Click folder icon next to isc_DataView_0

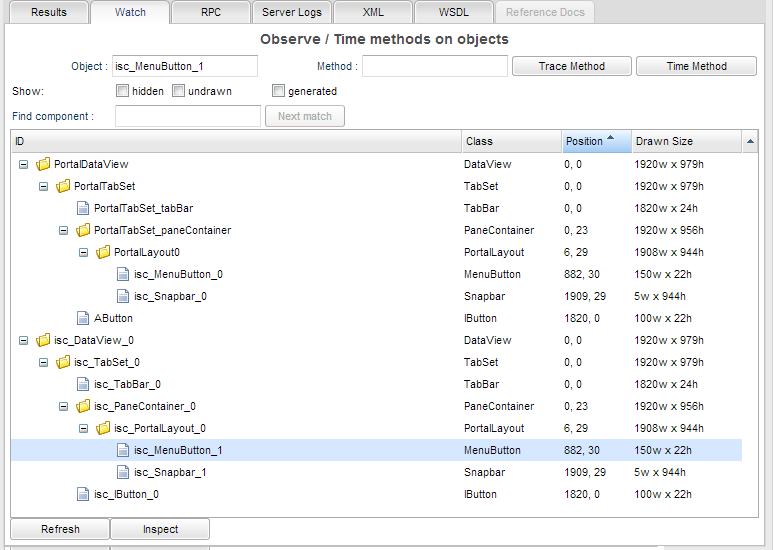click(43, 340)
